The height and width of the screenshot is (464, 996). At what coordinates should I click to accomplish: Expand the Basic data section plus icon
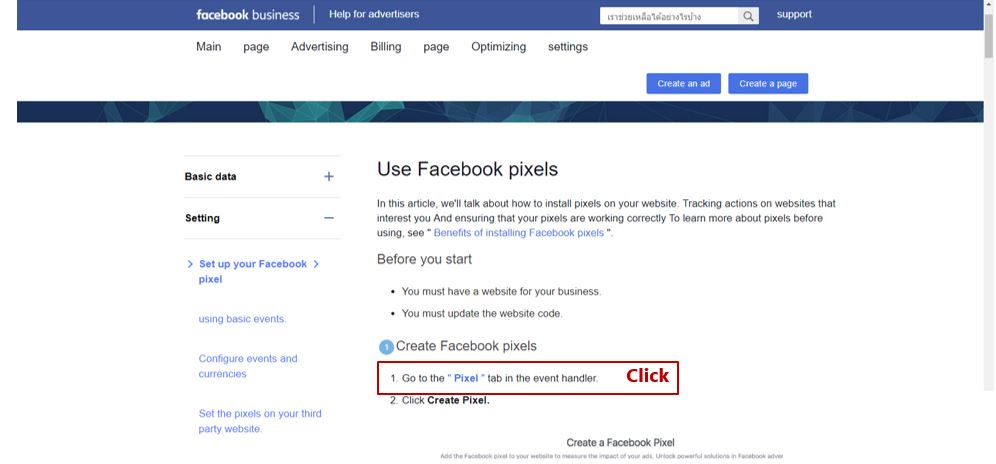pos(328,177)
